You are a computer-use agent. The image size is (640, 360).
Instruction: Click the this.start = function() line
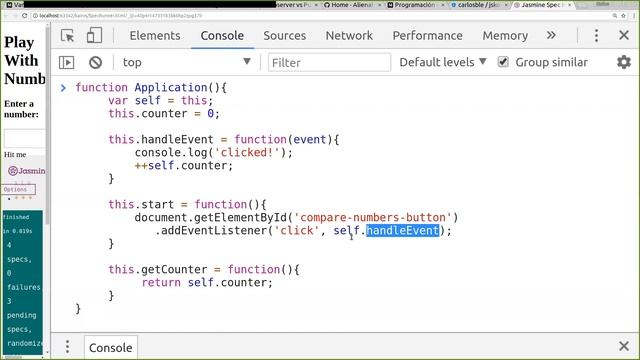187,204
